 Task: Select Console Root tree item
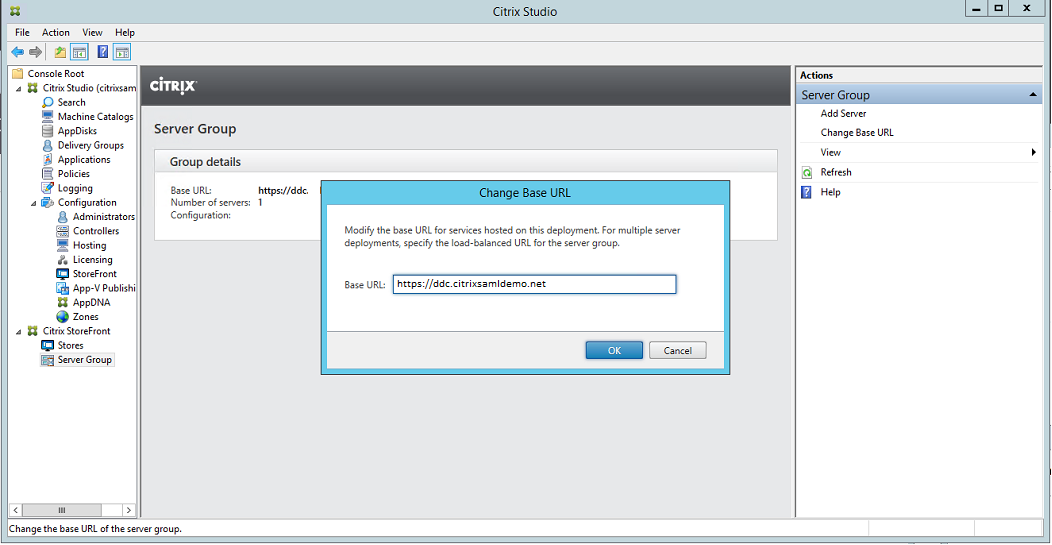pos(56,74)
